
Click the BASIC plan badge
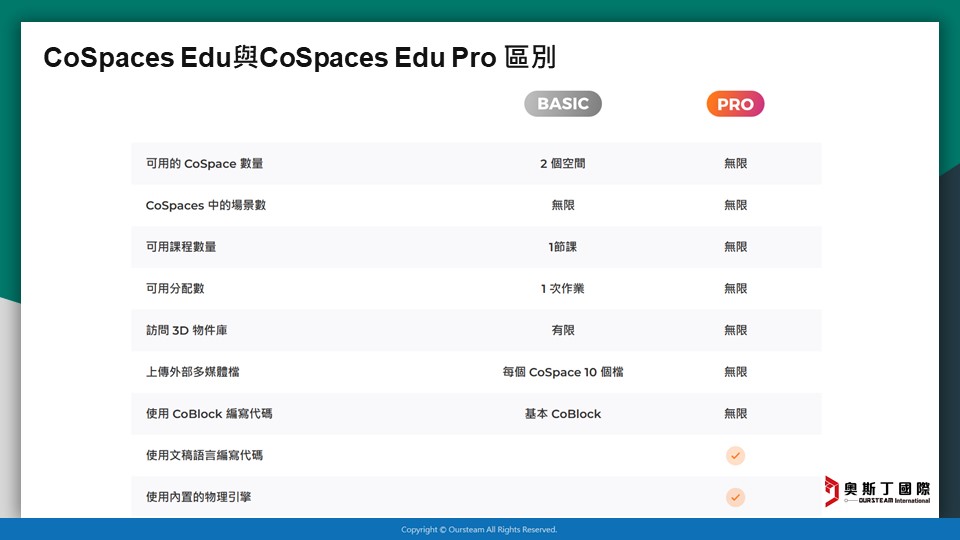click(563, 103)
